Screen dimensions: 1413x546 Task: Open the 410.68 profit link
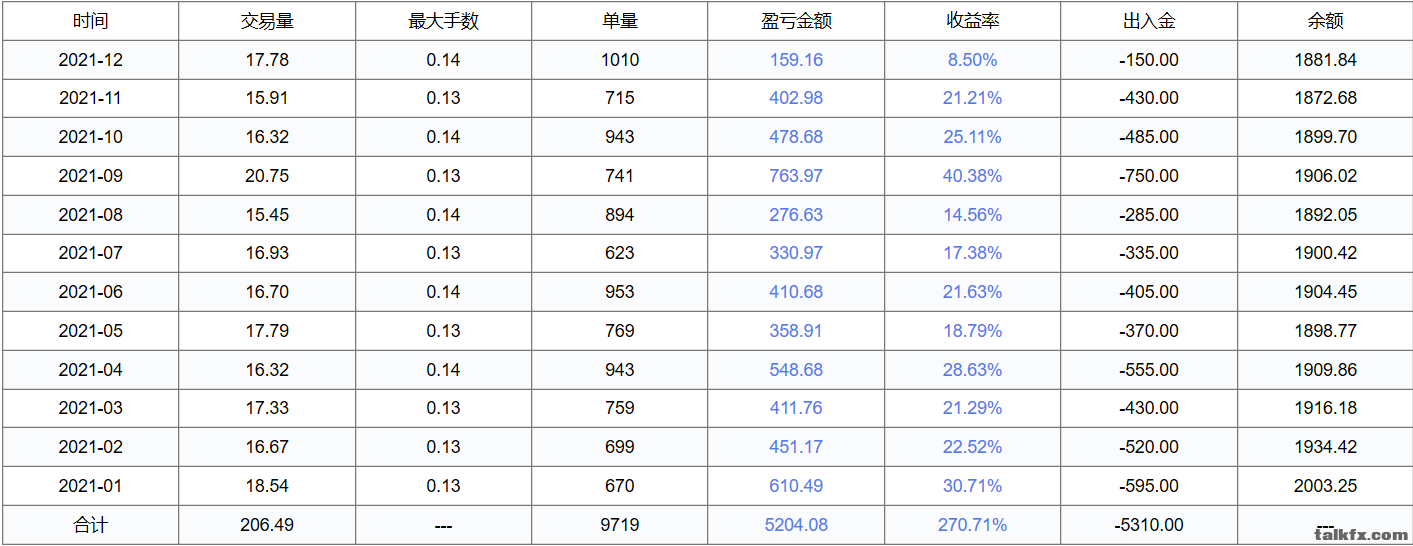(x=796, y=292)
